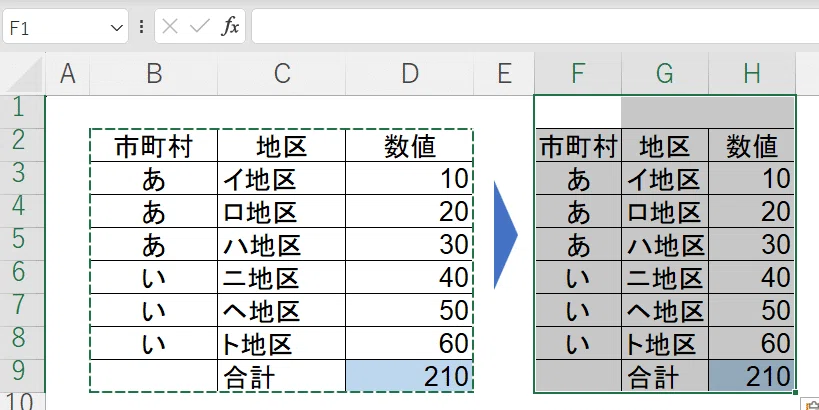Click the fill handle at selection corner

pos(795,392)
